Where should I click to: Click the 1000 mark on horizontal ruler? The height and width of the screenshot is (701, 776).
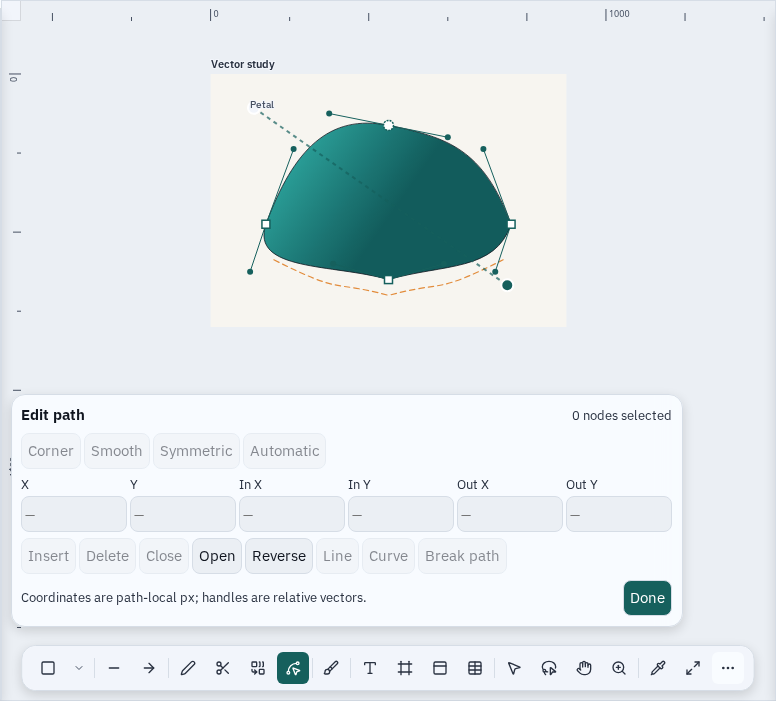(619, 14)
